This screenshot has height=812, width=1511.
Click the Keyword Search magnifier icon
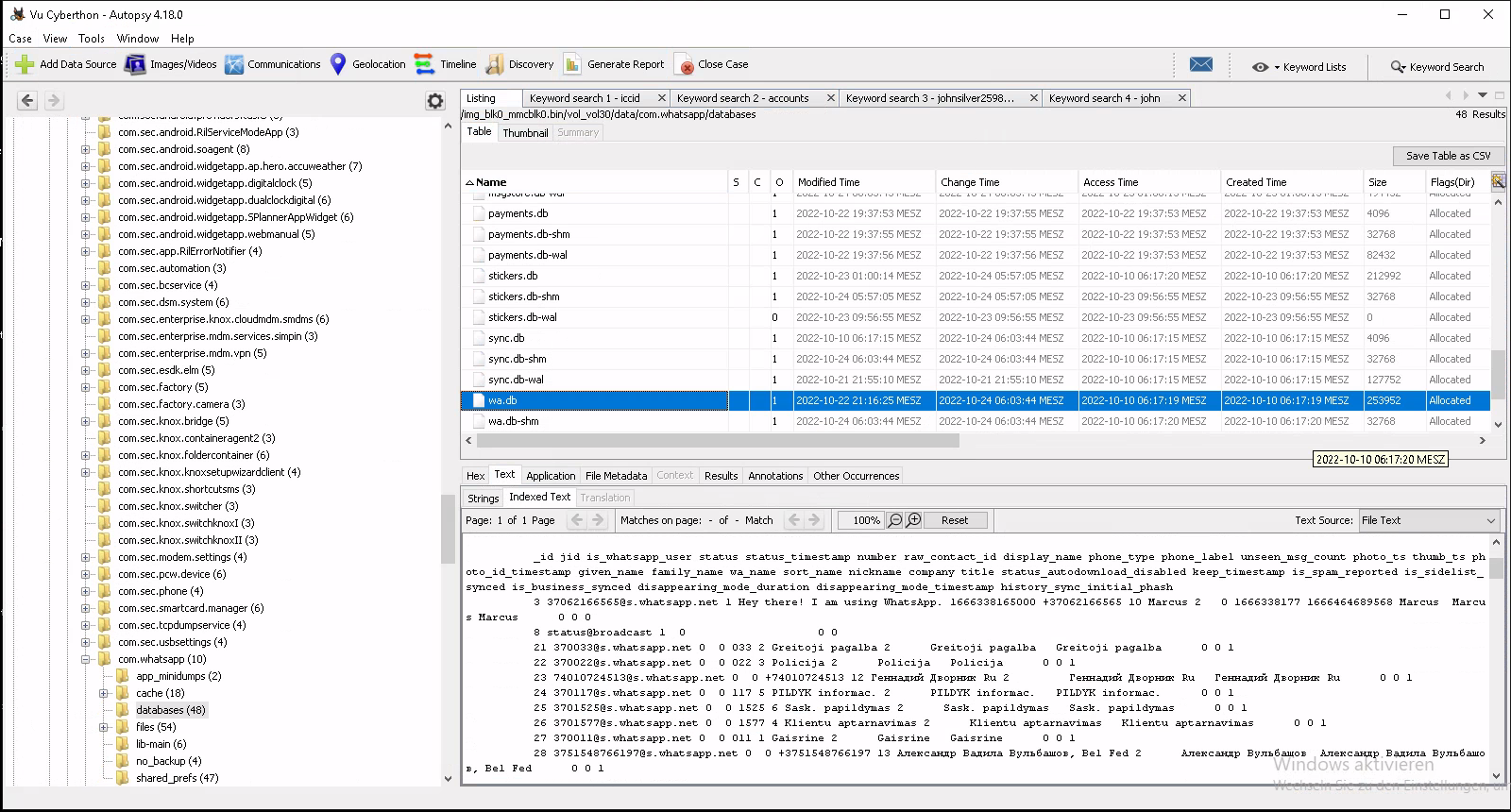point(1398,67)
